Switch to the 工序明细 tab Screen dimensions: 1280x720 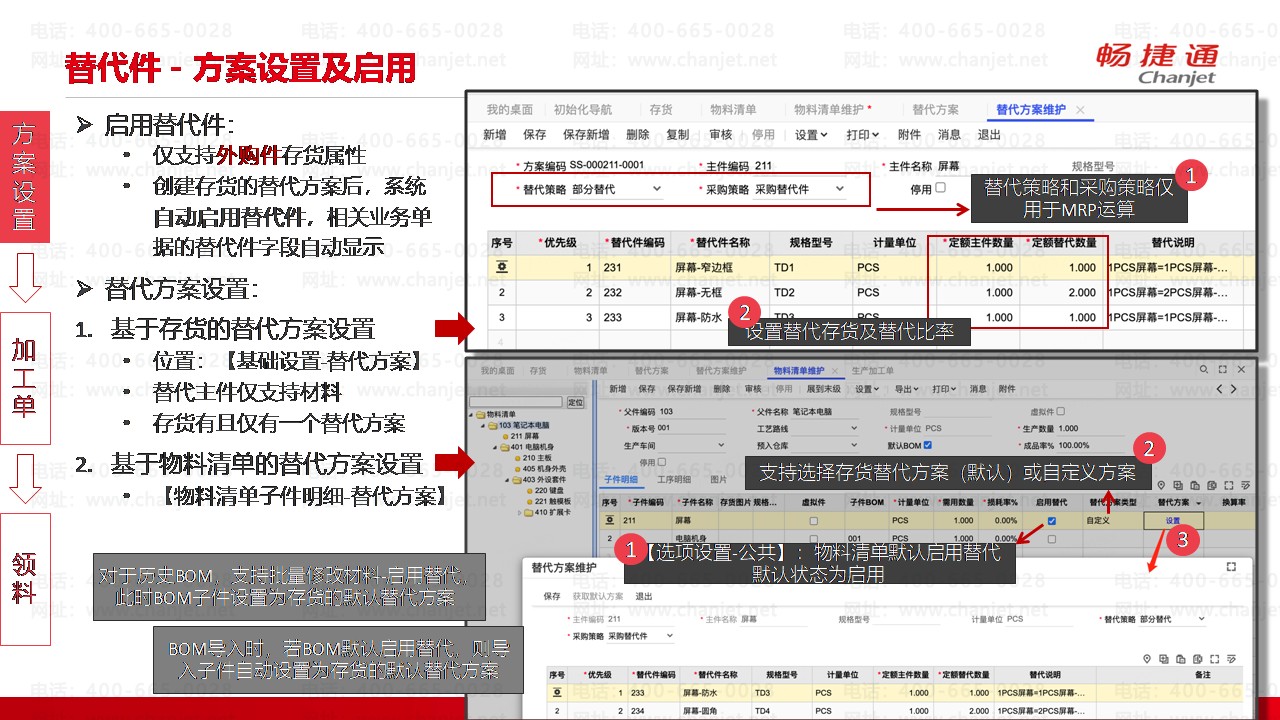coord(674,480)
